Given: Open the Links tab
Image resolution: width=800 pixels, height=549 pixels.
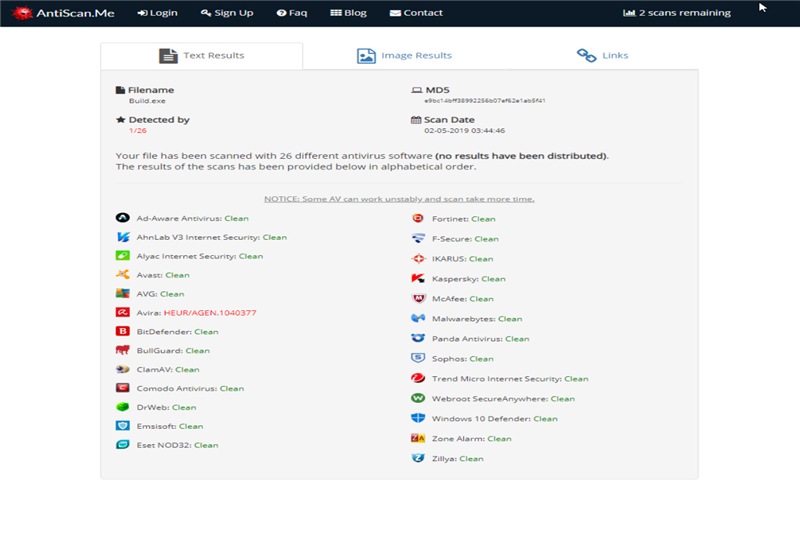Looking at the screenshot, I should (603, 56).
